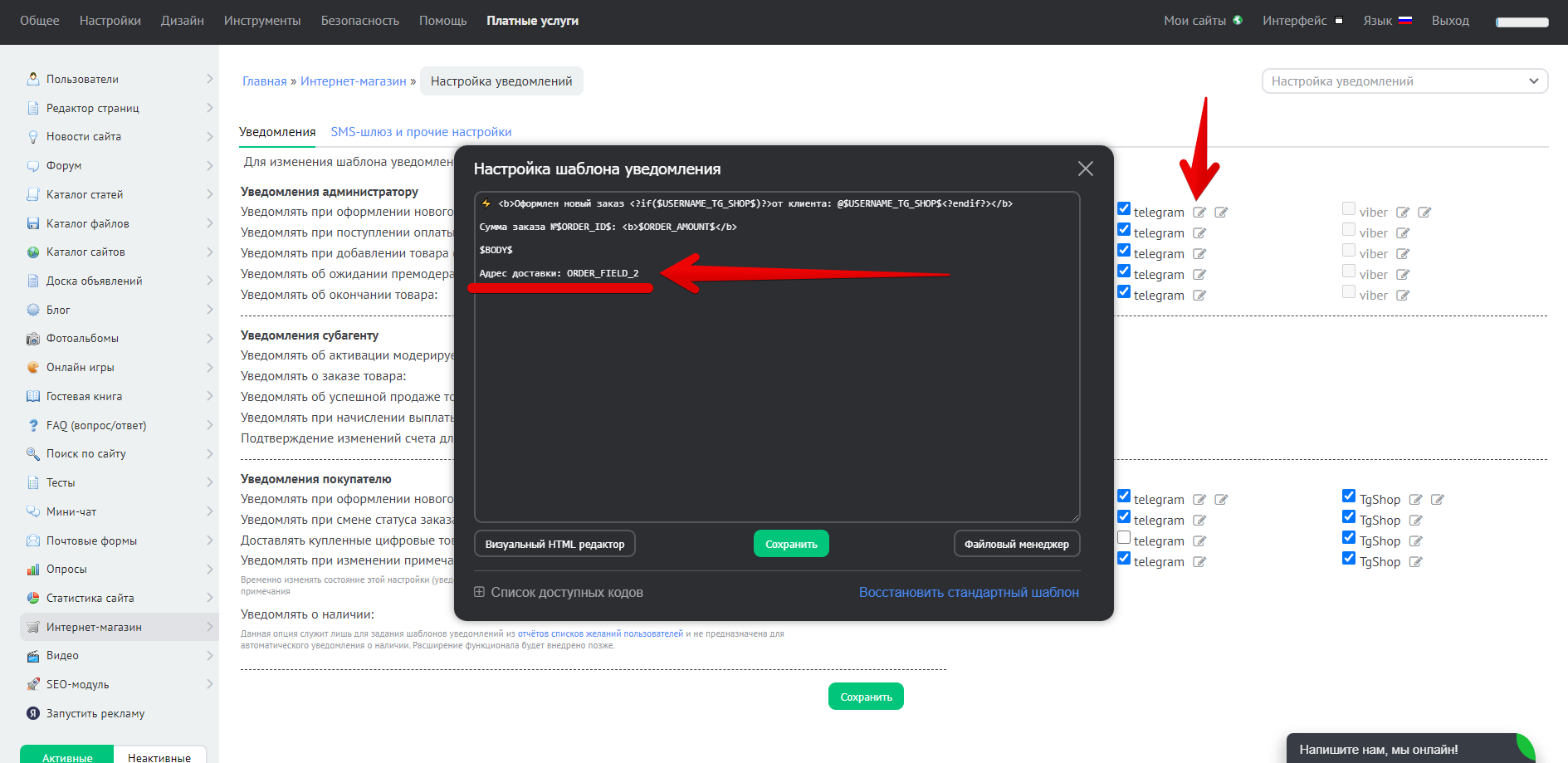
Task: Click the Blog icon in sidebar
Action: point(33,310)
